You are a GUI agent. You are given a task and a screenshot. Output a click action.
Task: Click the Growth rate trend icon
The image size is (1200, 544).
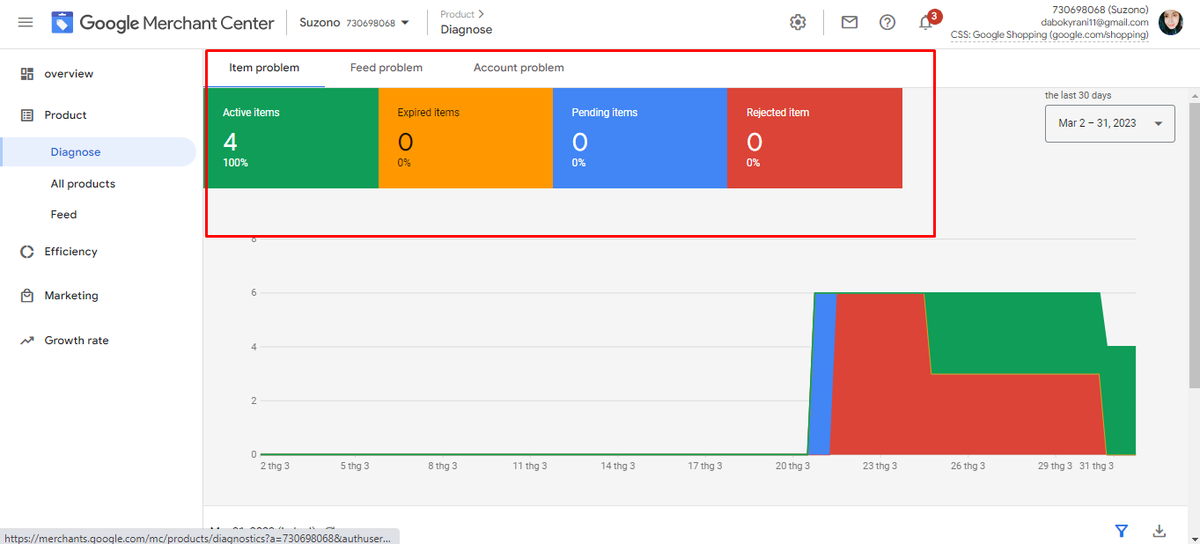click(x=27, y=341)
